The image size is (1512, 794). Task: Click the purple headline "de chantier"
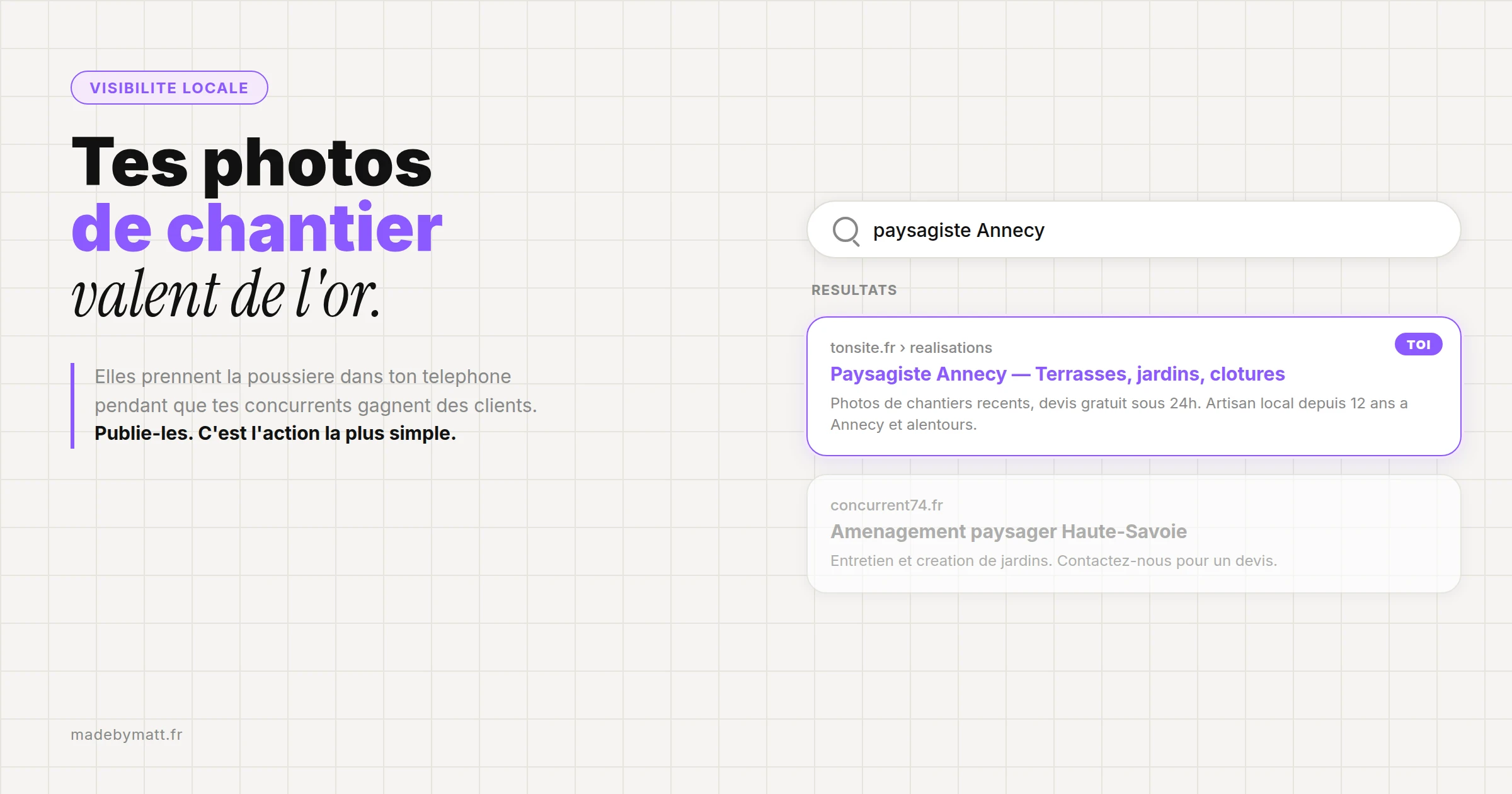(256, 227)
